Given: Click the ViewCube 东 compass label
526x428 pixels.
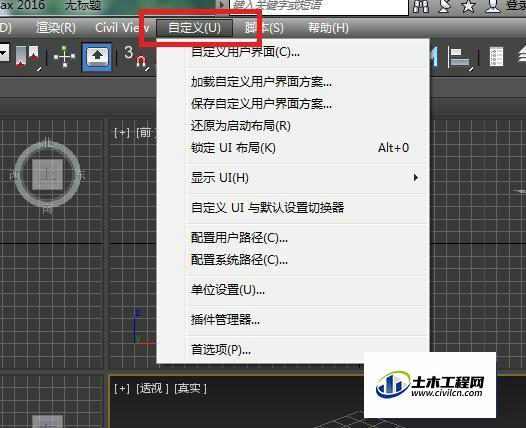Looking at the screenshot, I should coord(80,175).
